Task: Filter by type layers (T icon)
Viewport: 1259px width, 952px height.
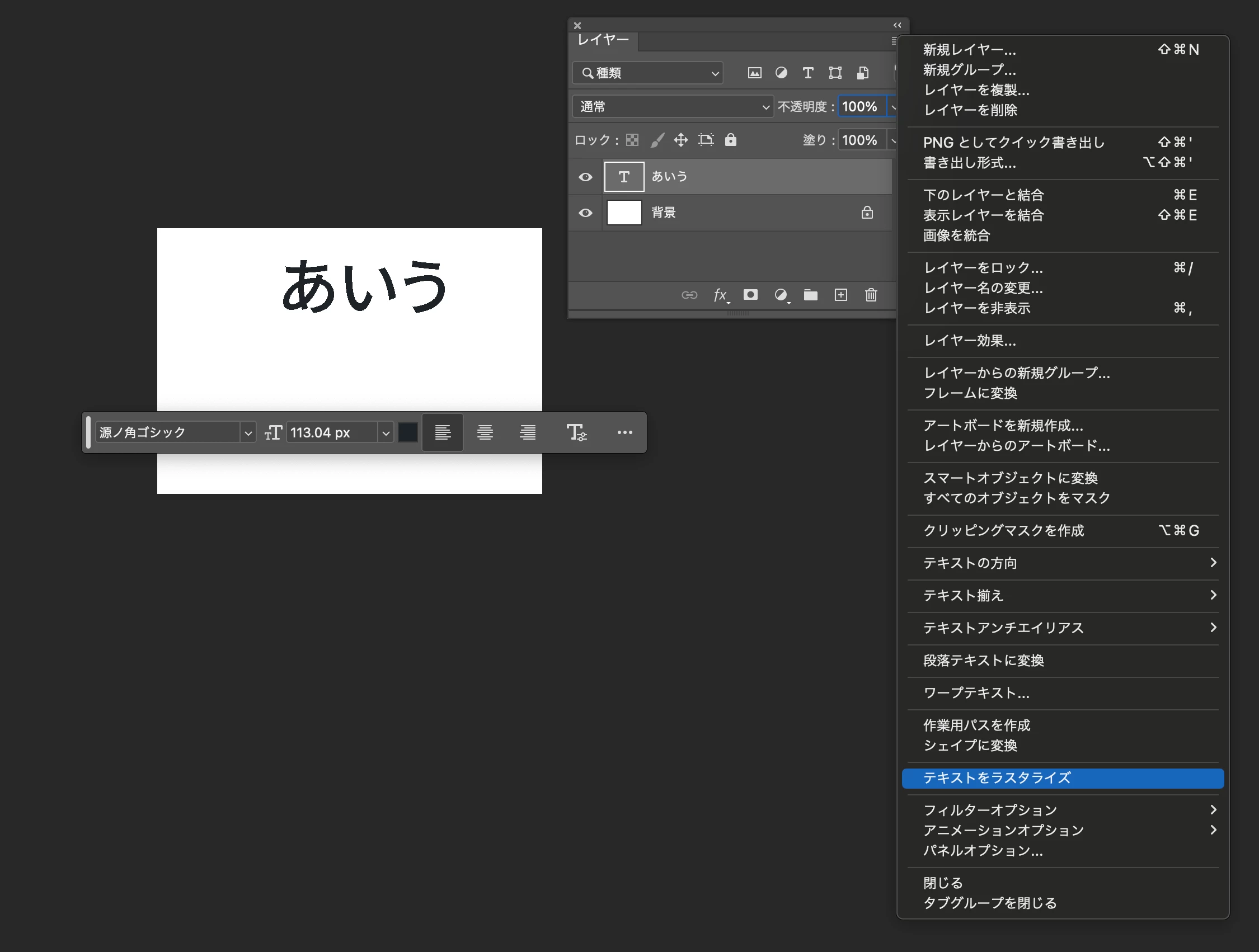Action: (x=807, y=73)
